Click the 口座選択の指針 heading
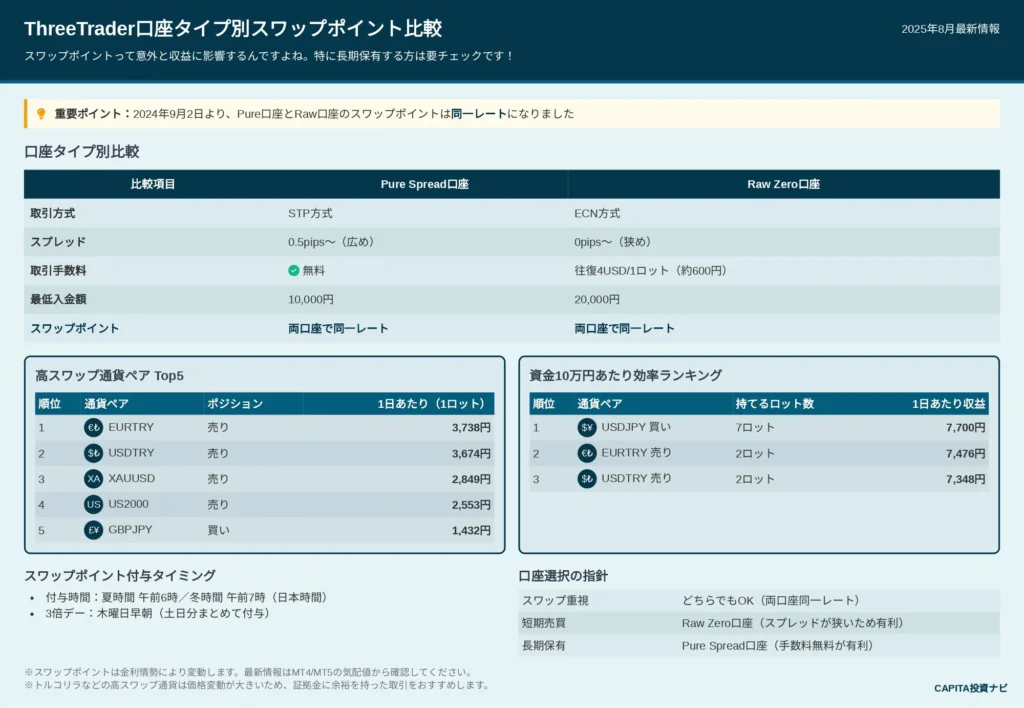This screenshot has height=708, width=1024. (x=563, y=575)
